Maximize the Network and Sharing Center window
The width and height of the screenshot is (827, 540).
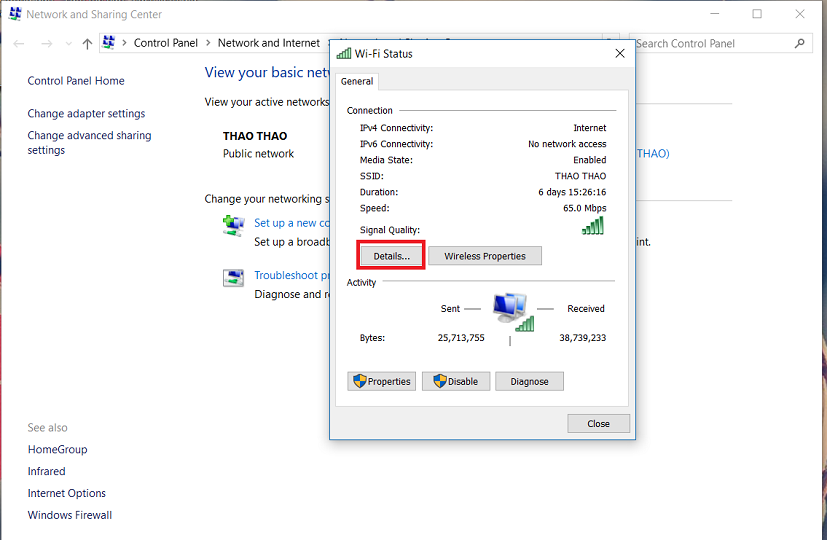click(757, 14)
